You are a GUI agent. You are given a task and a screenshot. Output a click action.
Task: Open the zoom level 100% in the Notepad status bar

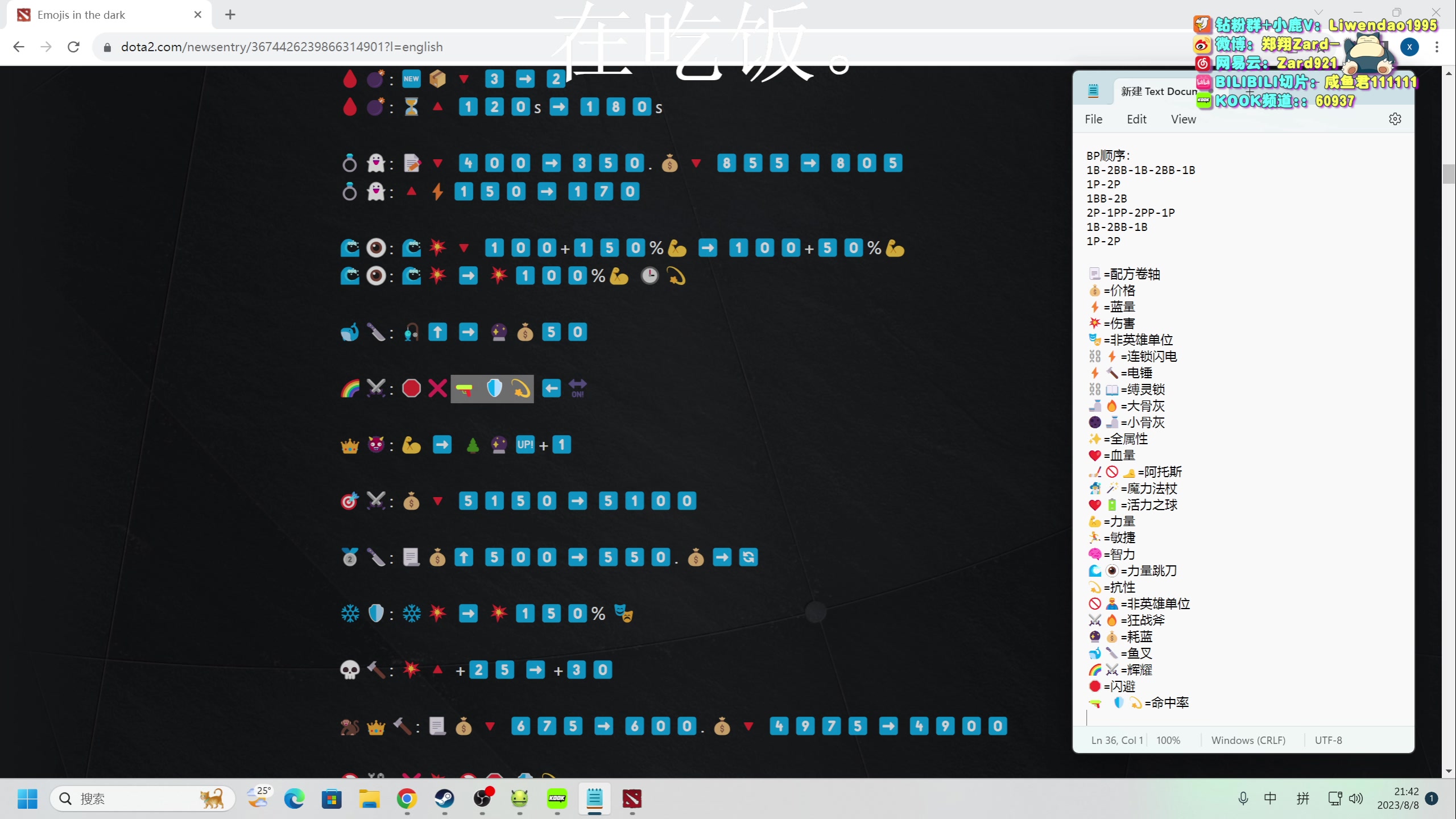[1168, 740]
